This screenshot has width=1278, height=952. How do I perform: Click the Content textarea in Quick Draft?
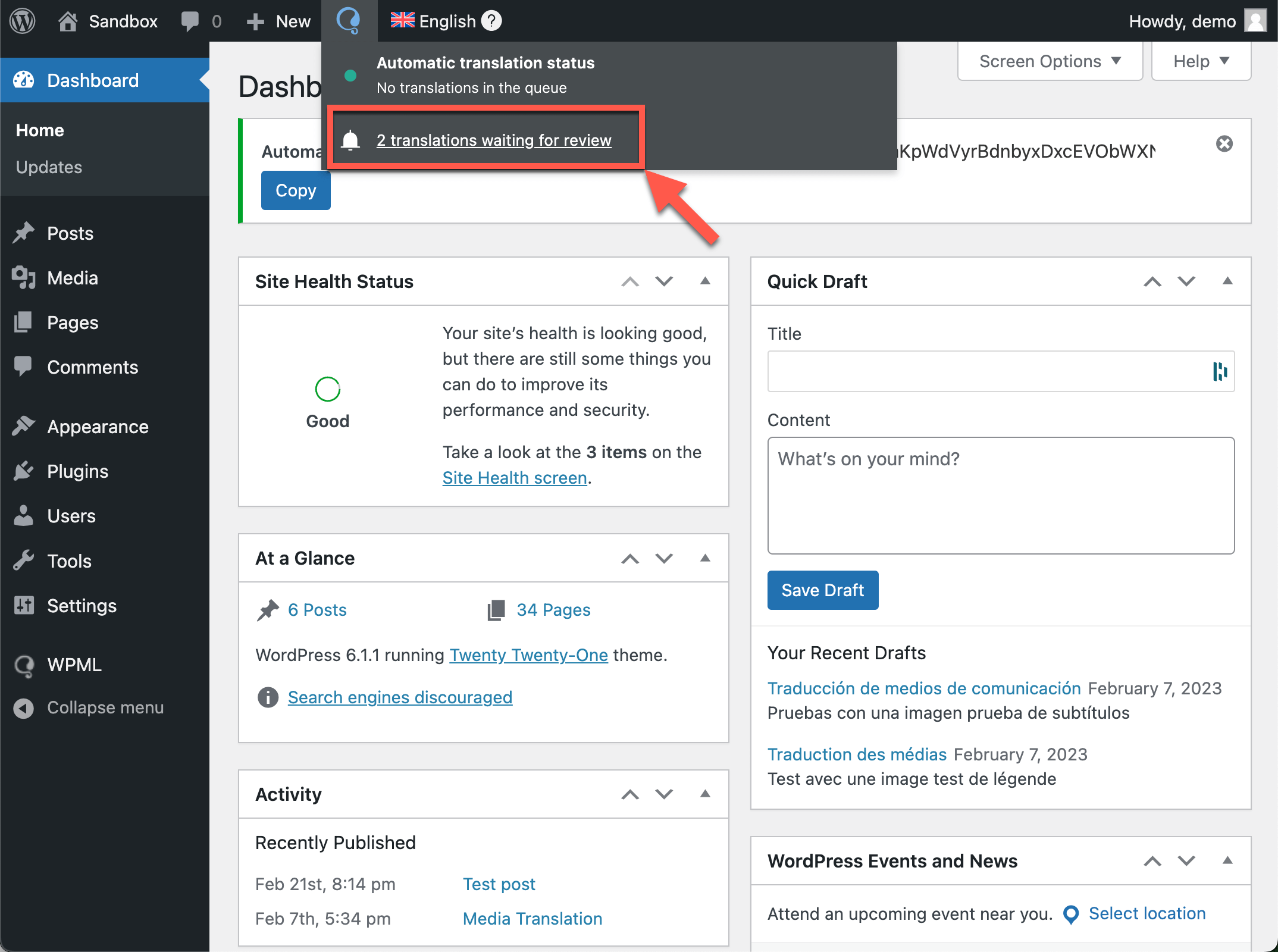point(1001,495)
